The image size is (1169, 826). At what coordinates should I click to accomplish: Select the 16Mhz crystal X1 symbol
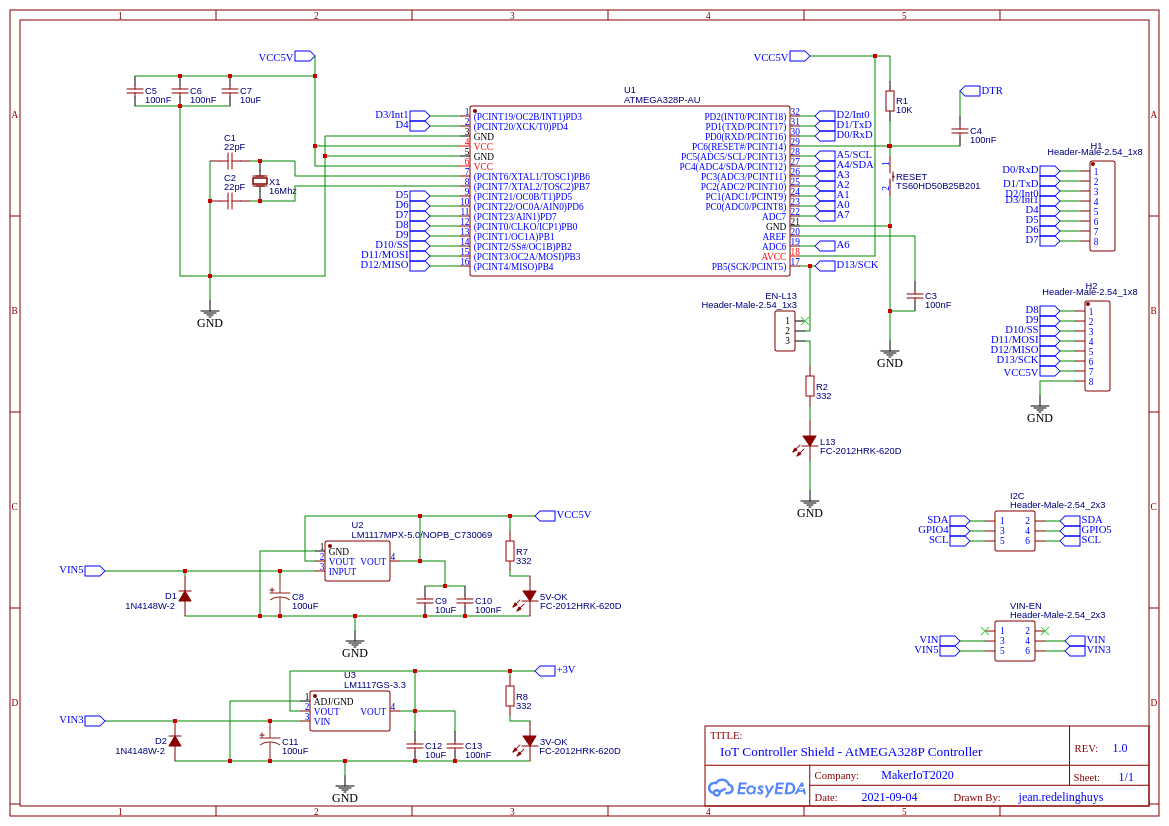259,181
